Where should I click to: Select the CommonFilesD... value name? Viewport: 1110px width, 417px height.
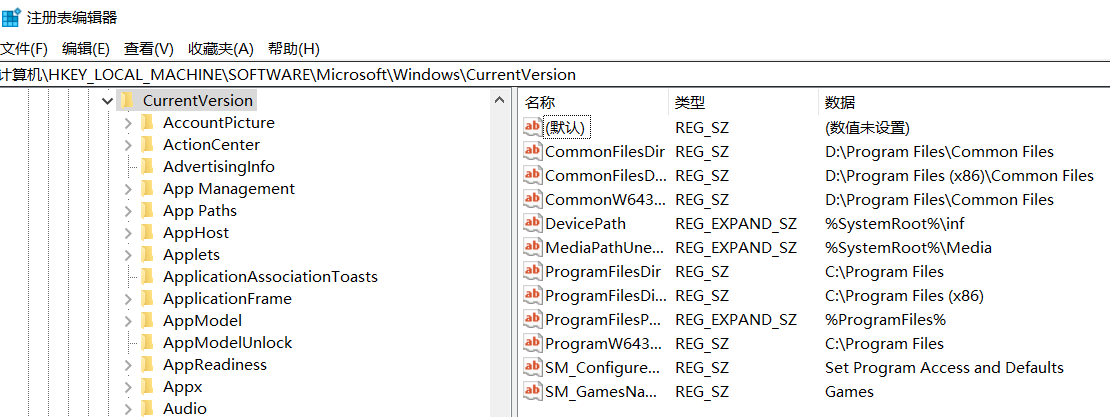pos(605,176)
